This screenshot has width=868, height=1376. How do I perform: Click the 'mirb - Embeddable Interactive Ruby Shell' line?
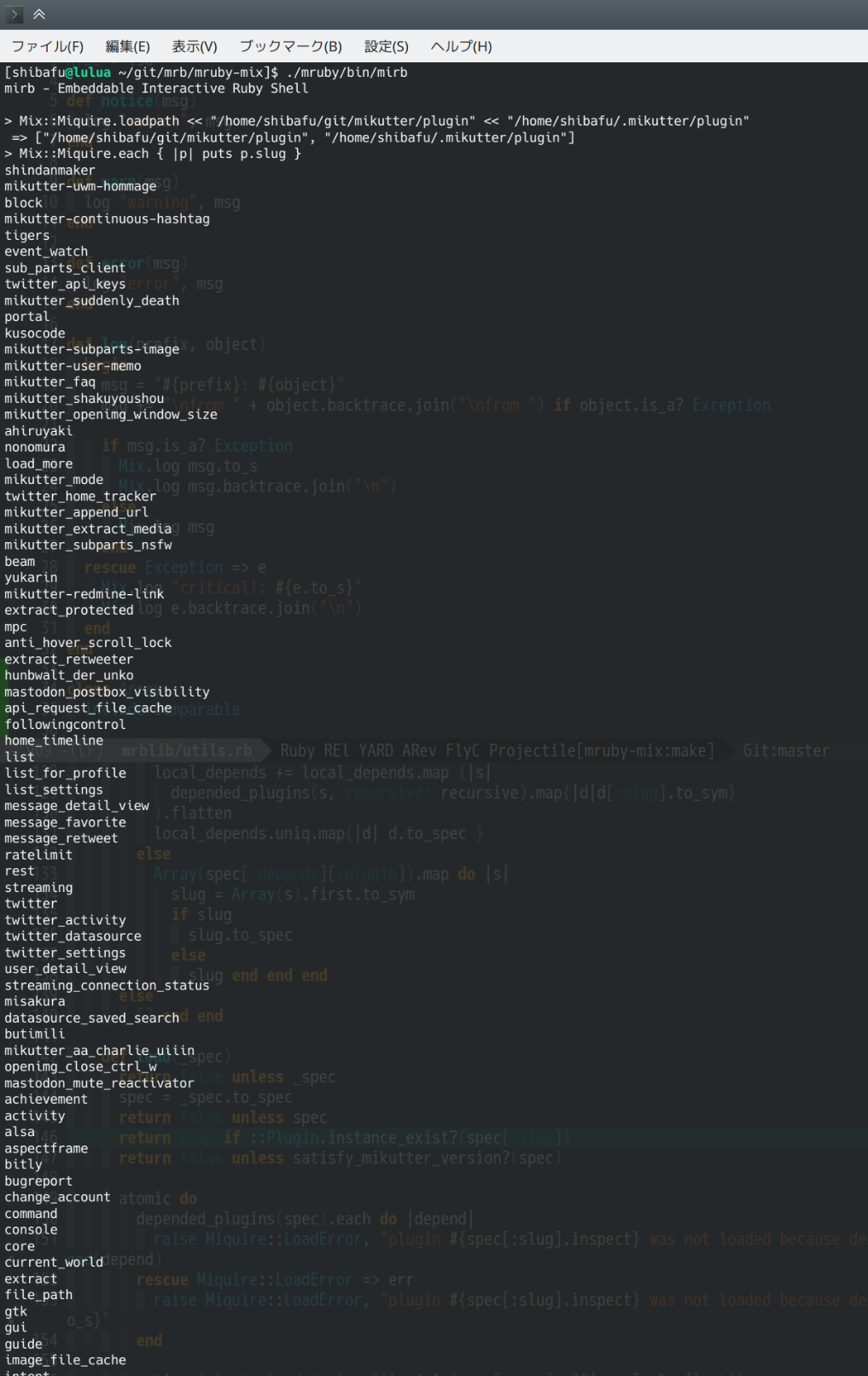(156, 89)
